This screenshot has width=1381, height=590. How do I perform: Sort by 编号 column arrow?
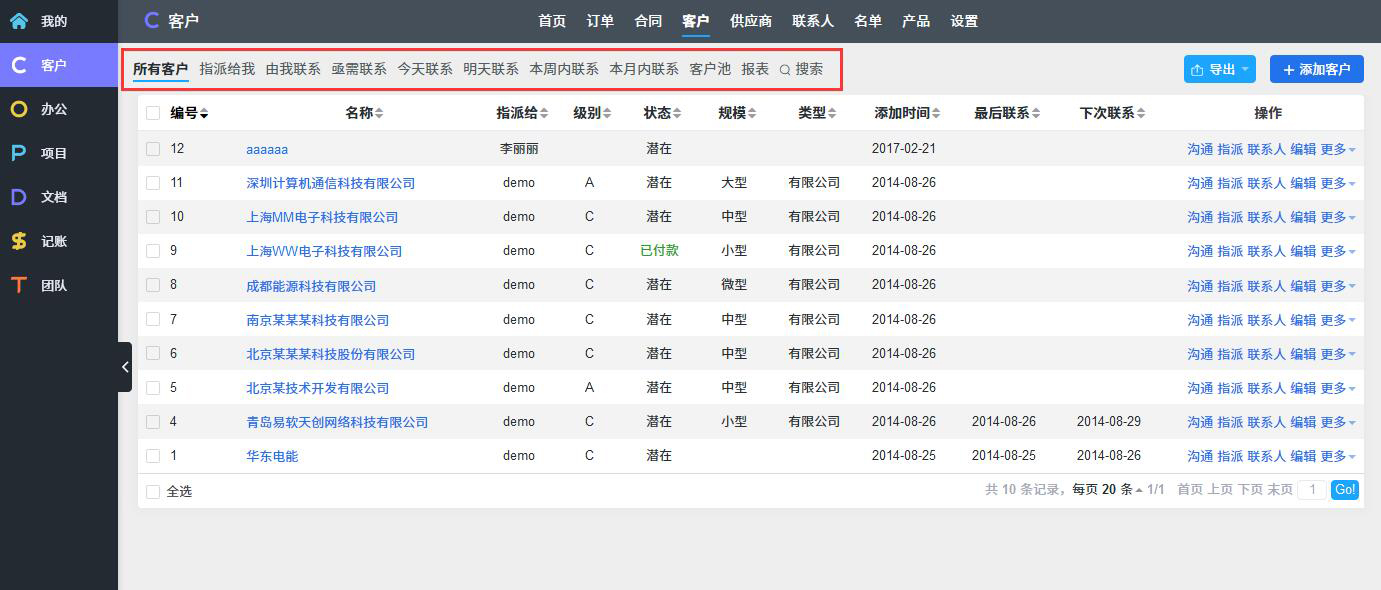coord(204,114)
